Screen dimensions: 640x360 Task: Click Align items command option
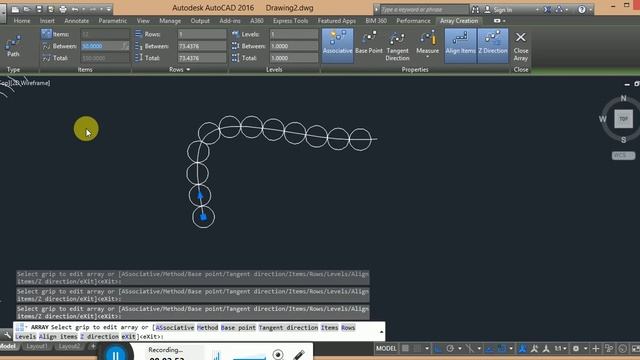point(58,336)
